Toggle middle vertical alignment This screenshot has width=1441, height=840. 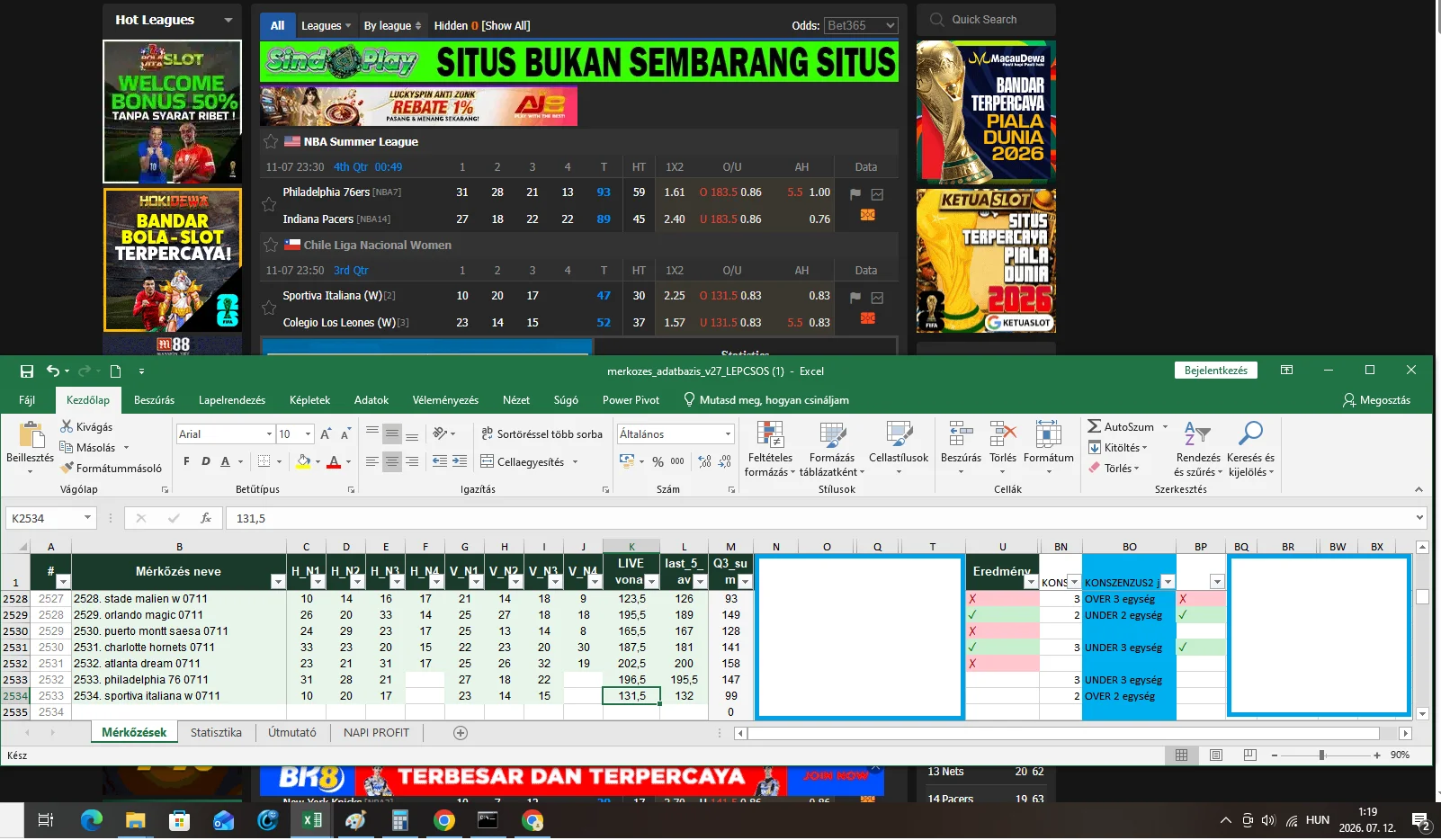coord(391,434)
